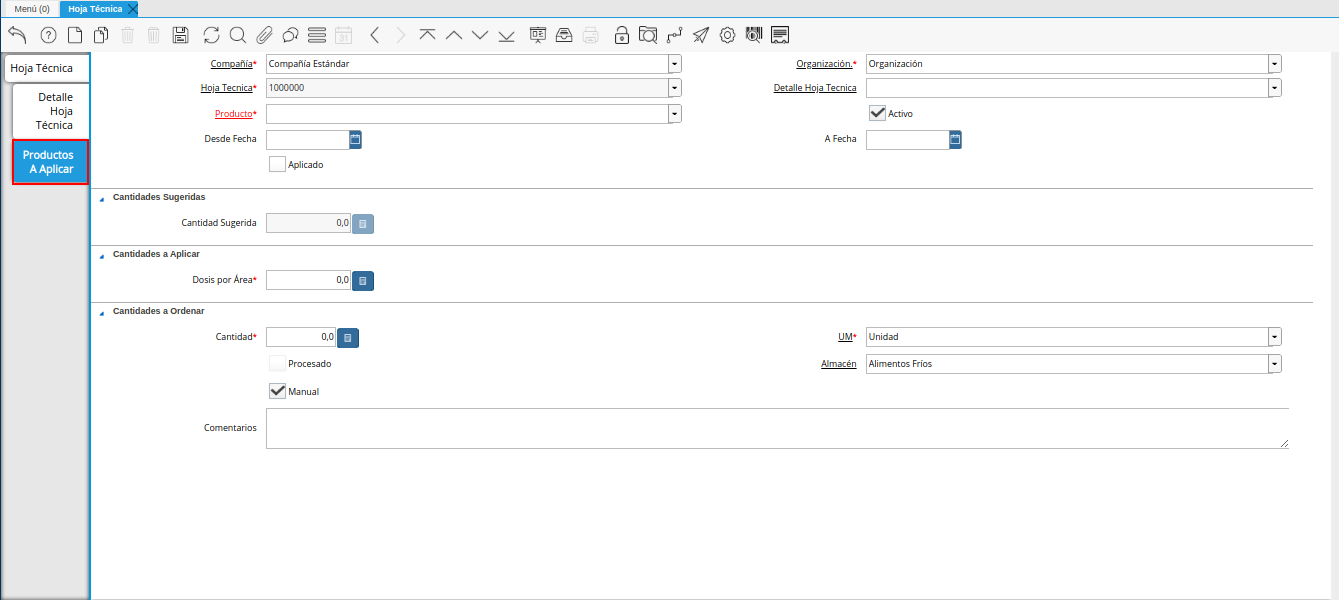Click into the Comentarios text area
This screenshot has width=1339, height=600.
coord(776,428)
